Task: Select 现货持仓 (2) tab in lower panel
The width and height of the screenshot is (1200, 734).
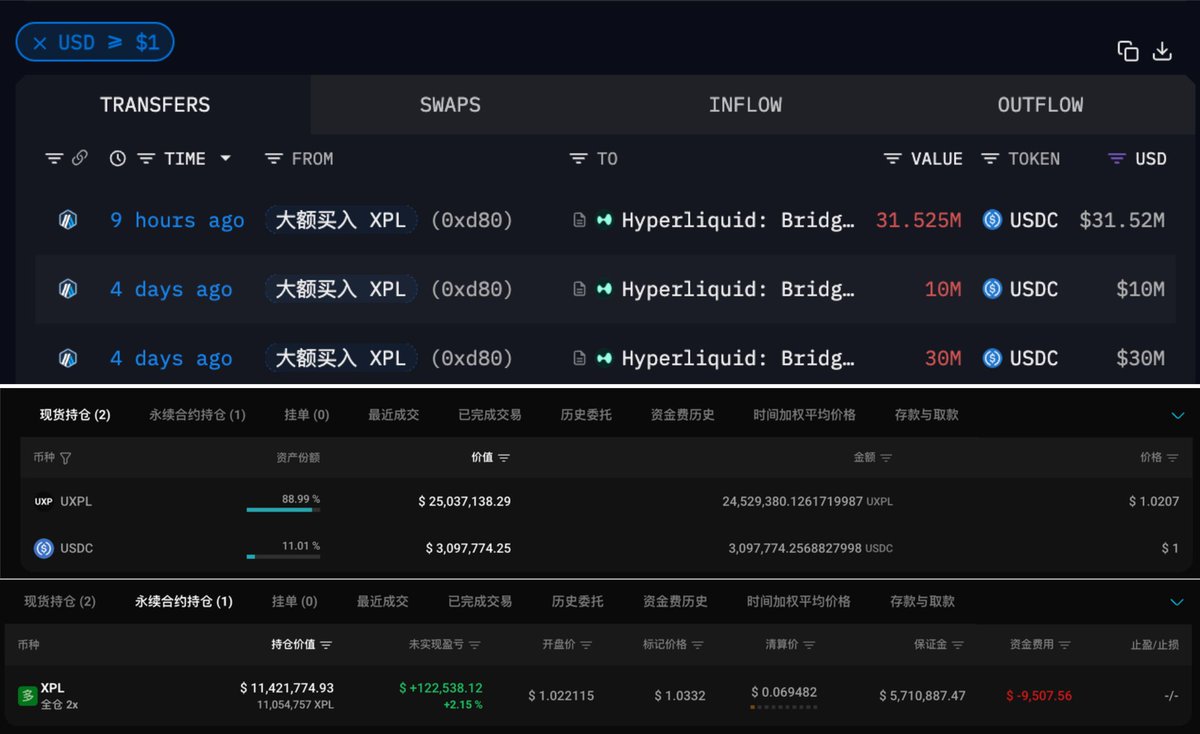Action: click(60, 601)
